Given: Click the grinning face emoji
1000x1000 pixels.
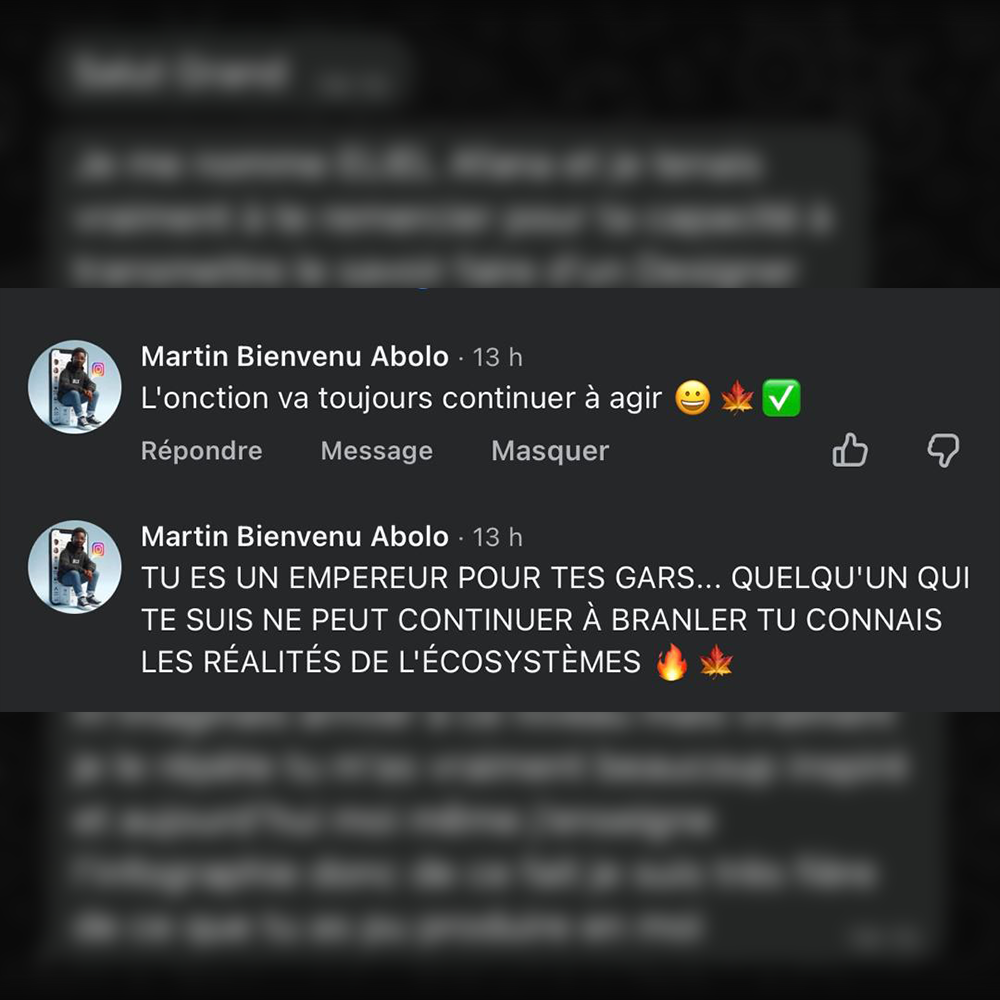Looking at the screenshot, I should coord(692,398).
